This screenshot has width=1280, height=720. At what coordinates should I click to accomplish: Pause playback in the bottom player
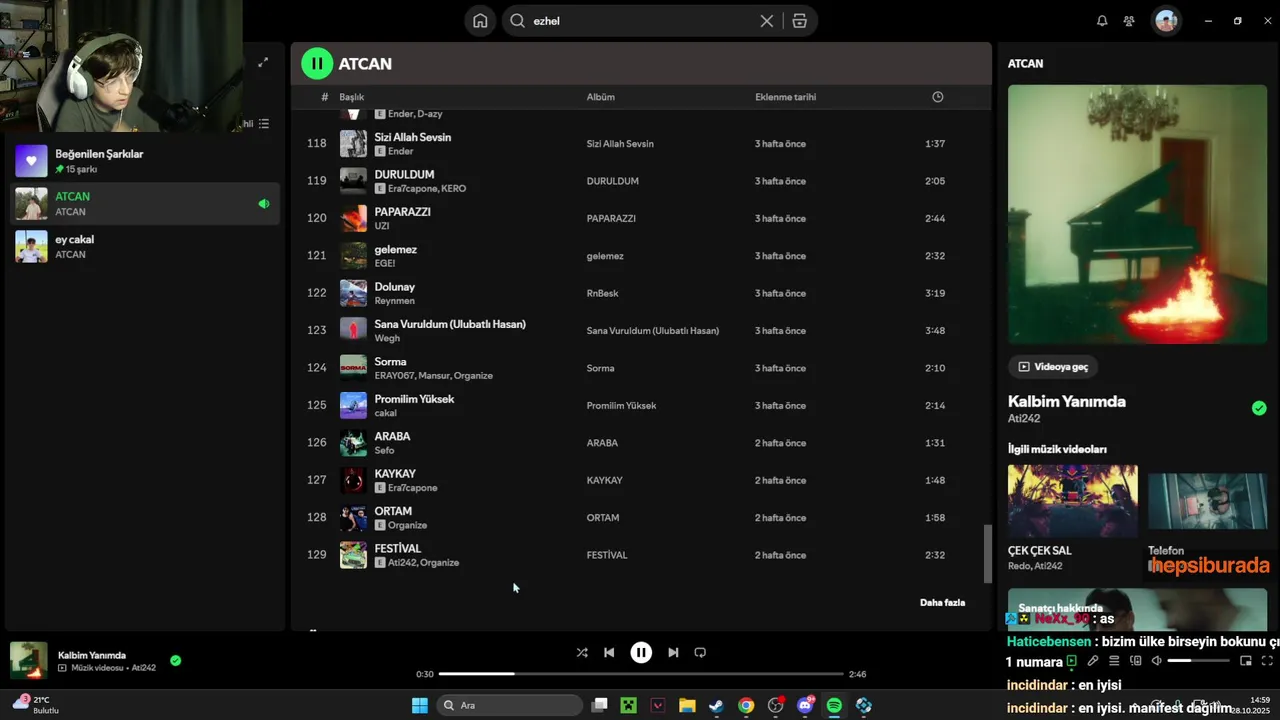641,653
